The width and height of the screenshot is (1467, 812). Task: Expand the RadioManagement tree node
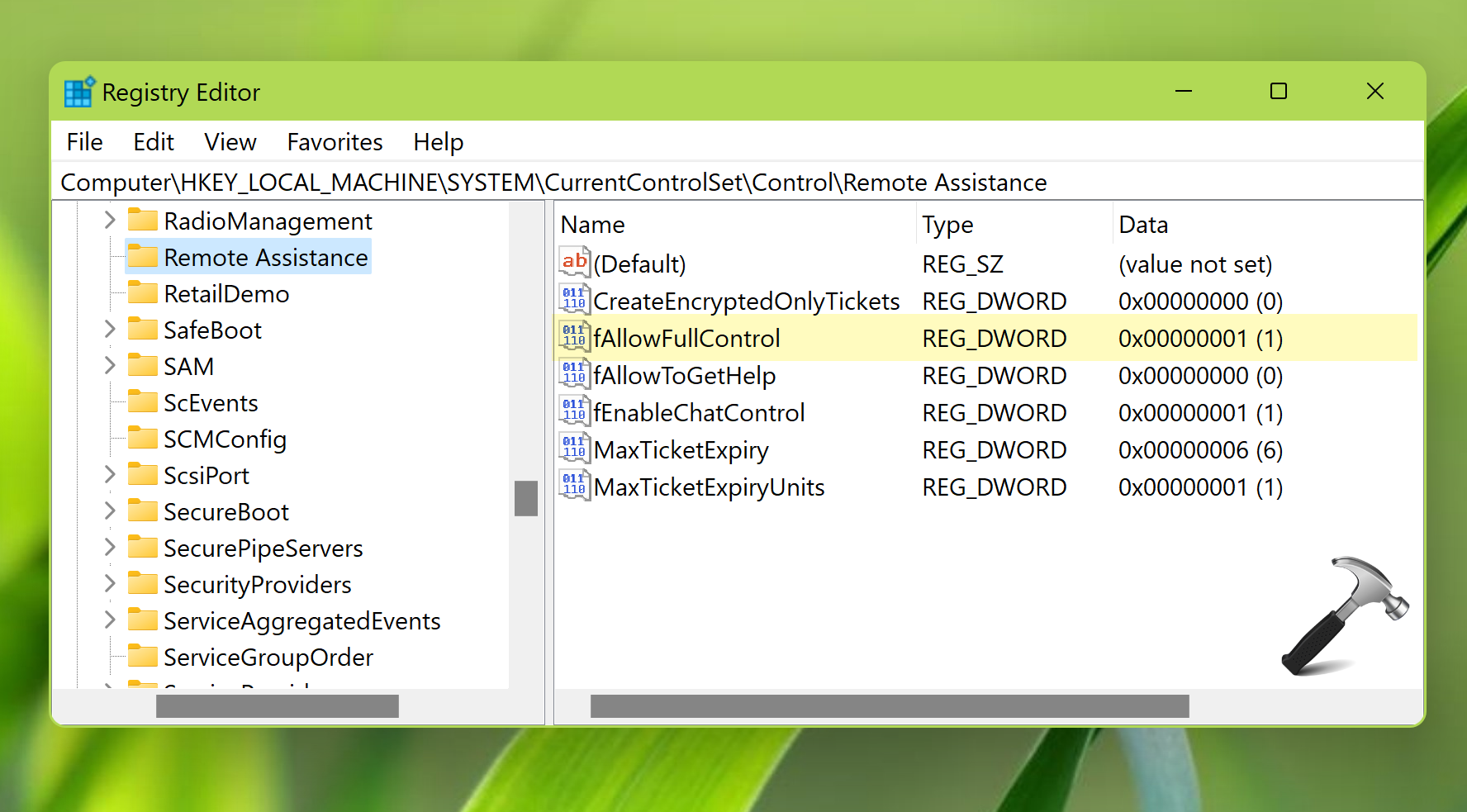tap(110, 221)
